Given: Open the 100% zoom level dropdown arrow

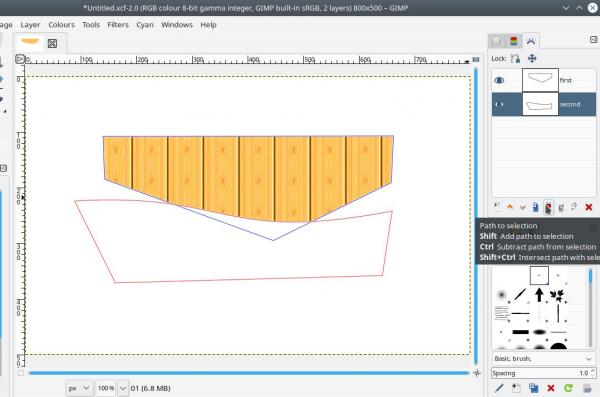Looking at the screenshot, I should point(122,388).
